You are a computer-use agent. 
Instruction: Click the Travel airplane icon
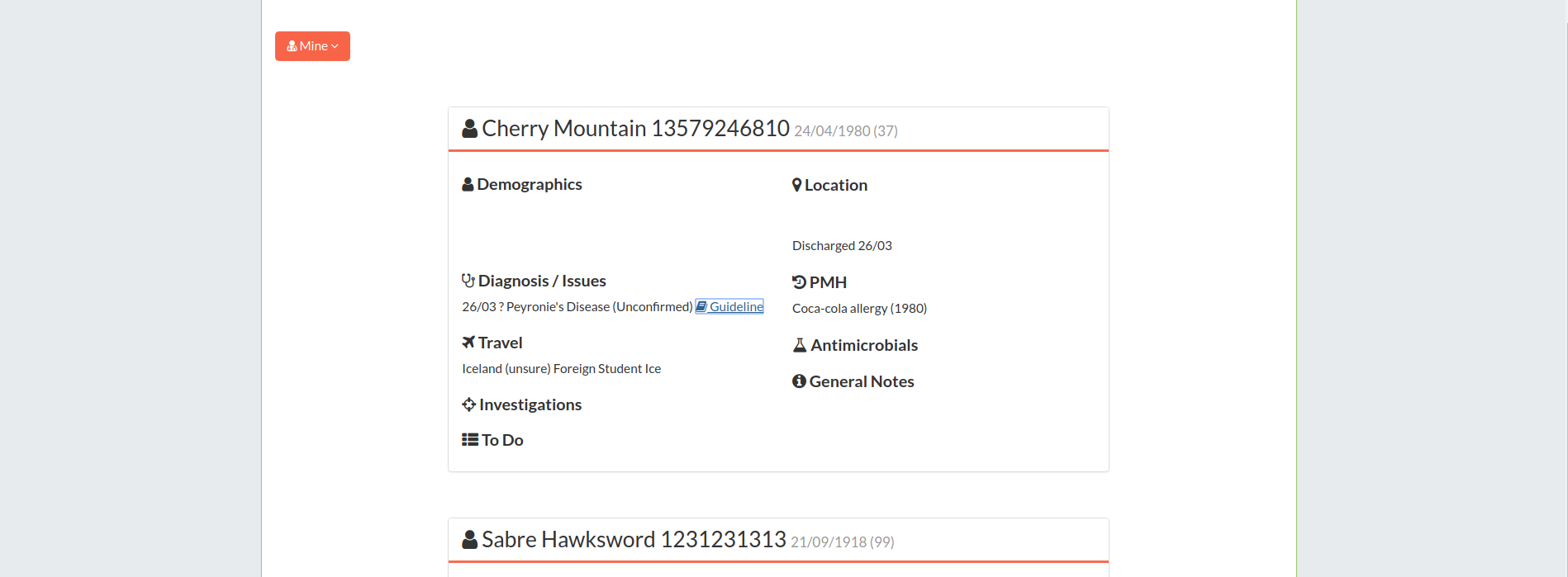click(x=468, y=343)
